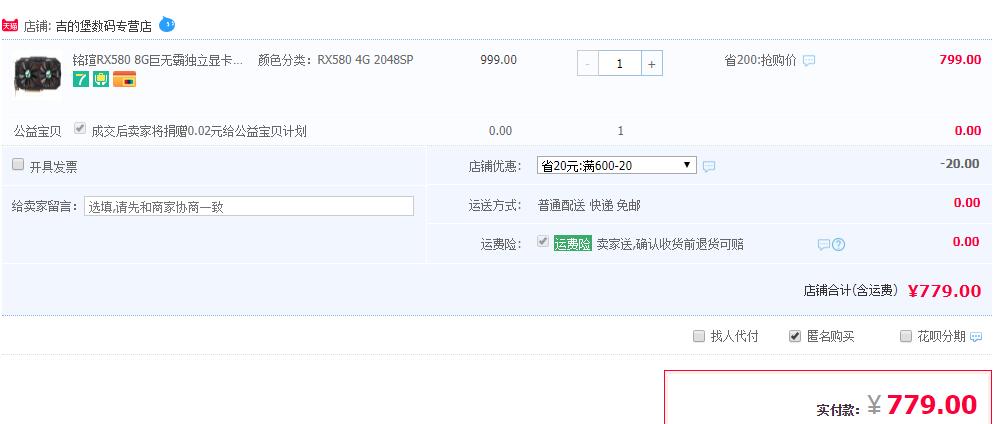Image resolution: width=997 pixels, height=424 pixels.
Task: Increase quantity with the plus button
Action: [652, 64]
